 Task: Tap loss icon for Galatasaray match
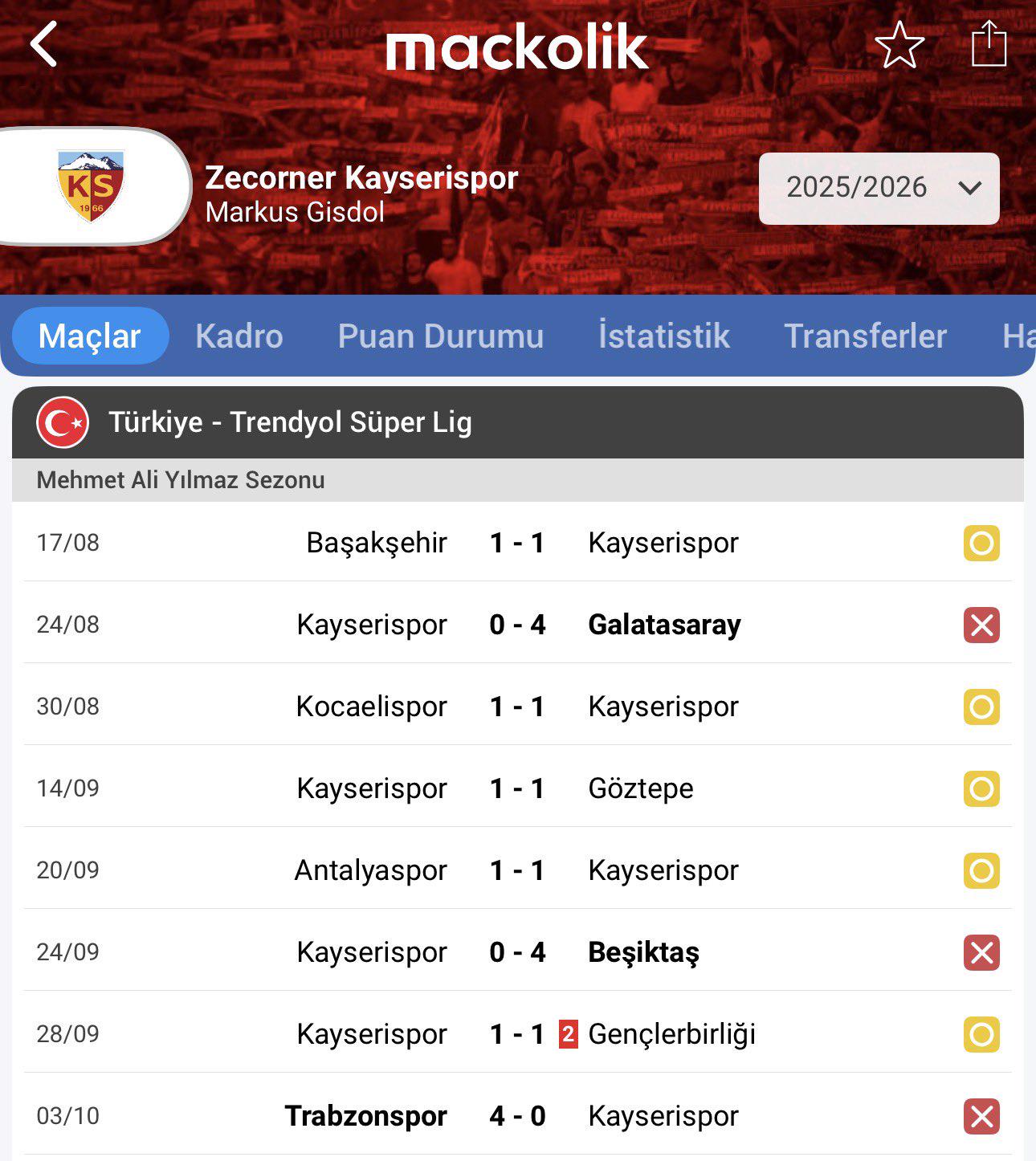tap(981, 625)
